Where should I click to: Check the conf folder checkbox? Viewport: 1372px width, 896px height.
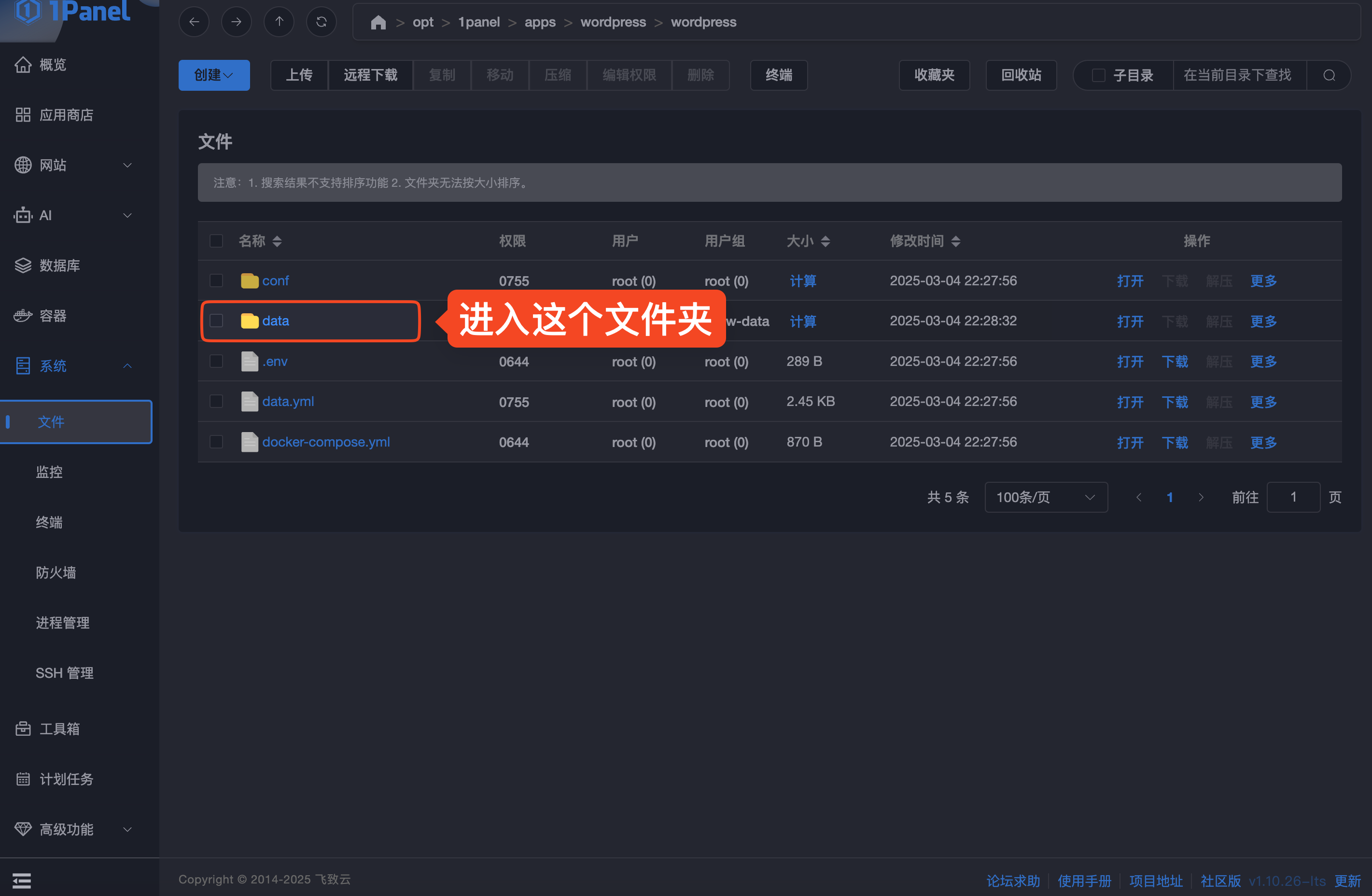(x=216, y=281)
